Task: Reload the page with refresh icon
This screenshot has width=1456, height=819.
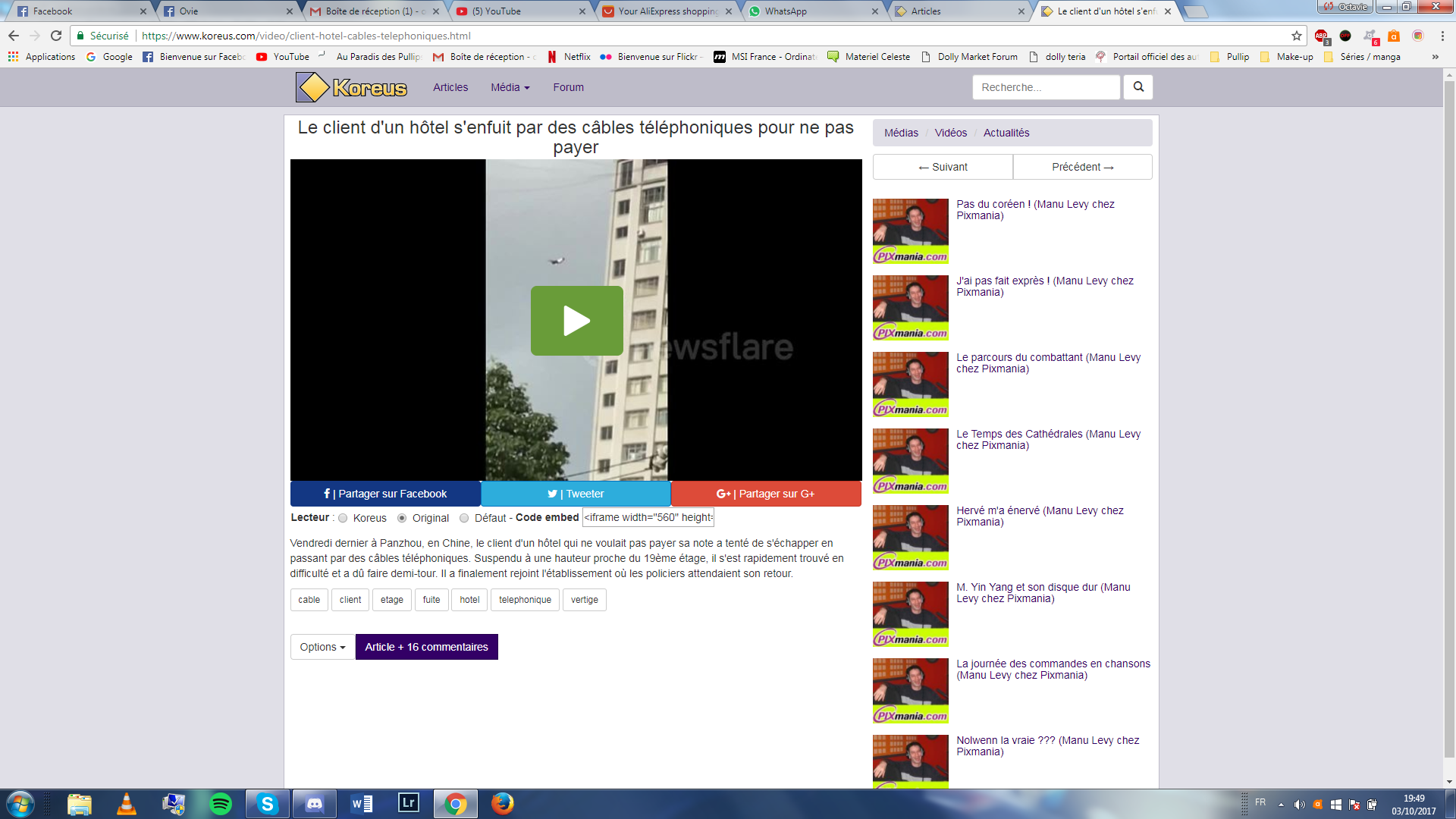Action: 56,36
